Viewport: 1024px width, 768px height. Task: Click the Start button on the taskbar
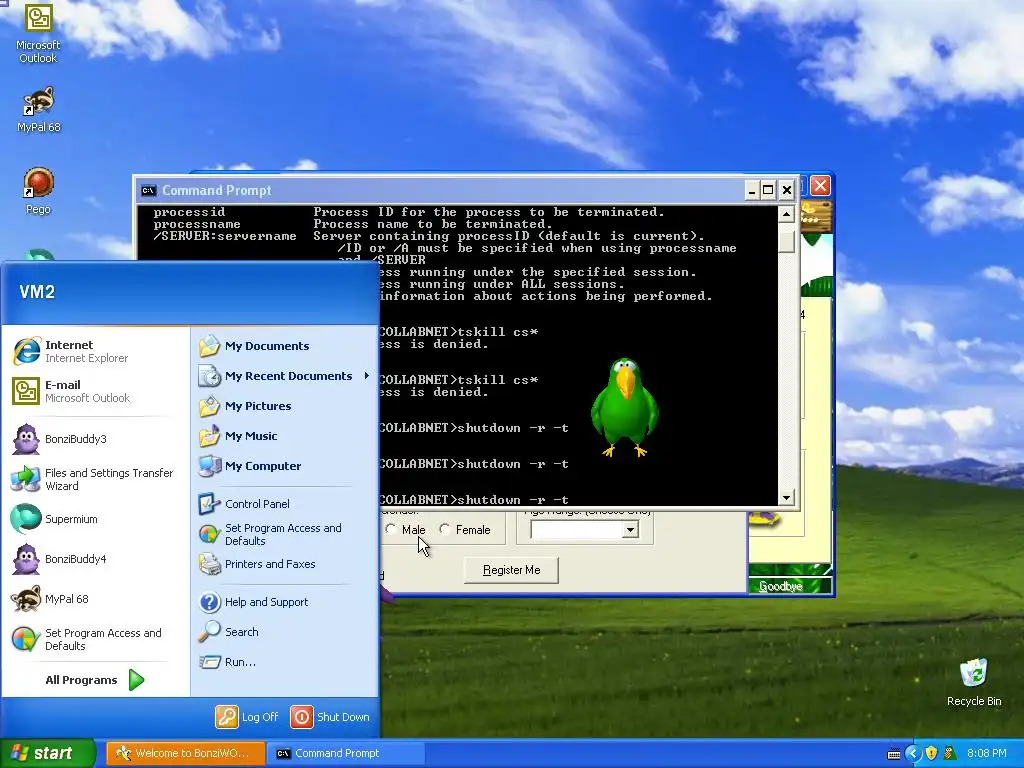tap(47, 753)
